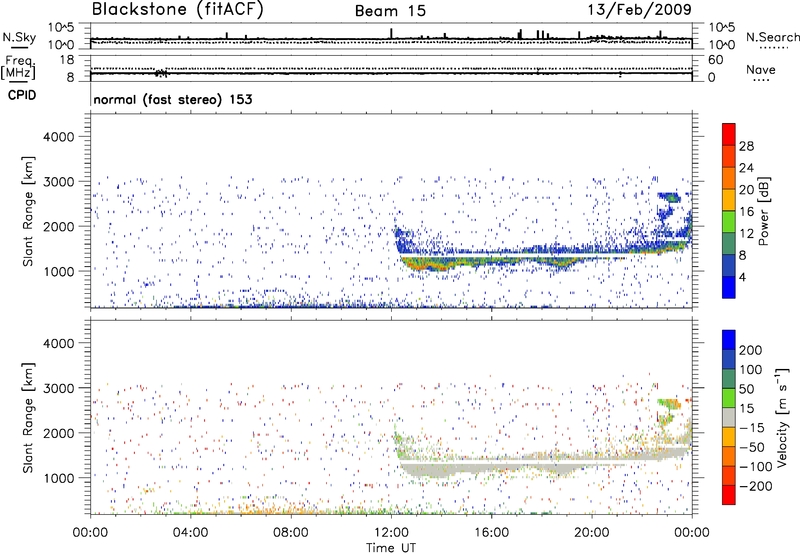
Task: Click the '20:00' time axis tick label
Action: (591, 533)
